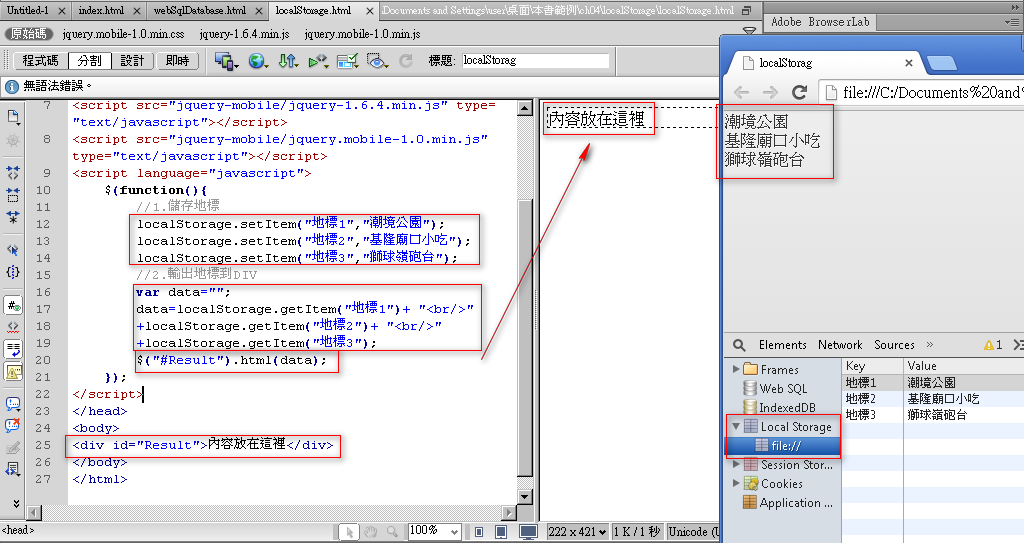Click the desktop size icon in status bar
This screenshot has height=543, width=1024.
[x=528, y=532]
